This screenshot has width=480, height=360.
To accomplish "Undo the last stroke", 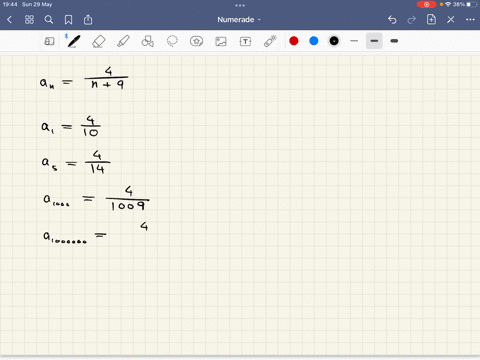I will [392, 20].
